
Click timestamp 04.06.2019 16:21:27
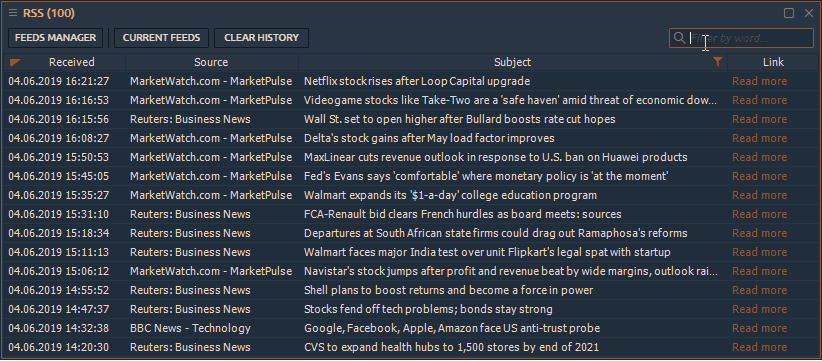pos(59,81)
